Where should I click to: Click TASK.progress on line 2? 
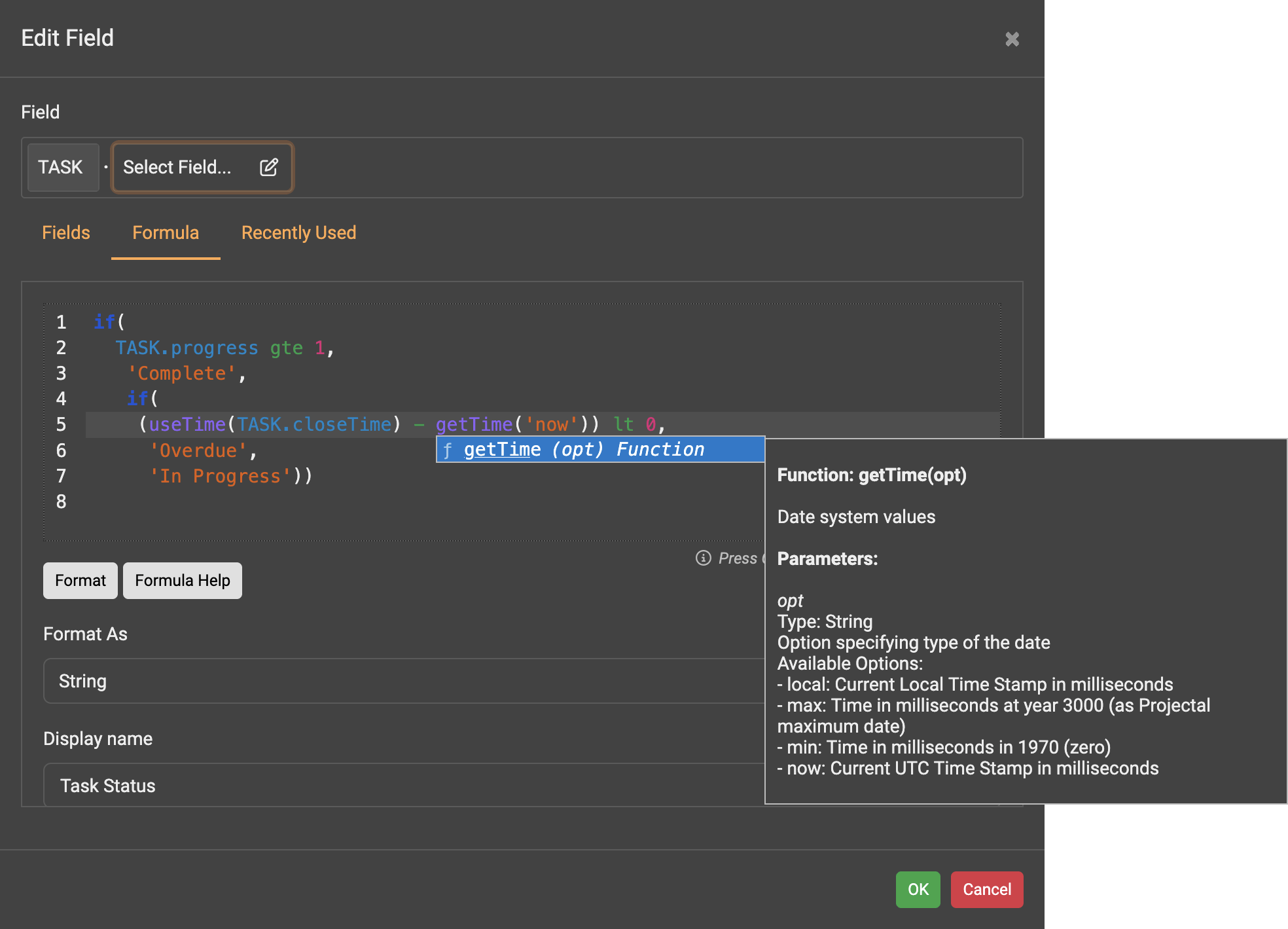pyautogui.click(x=187, y=348)
